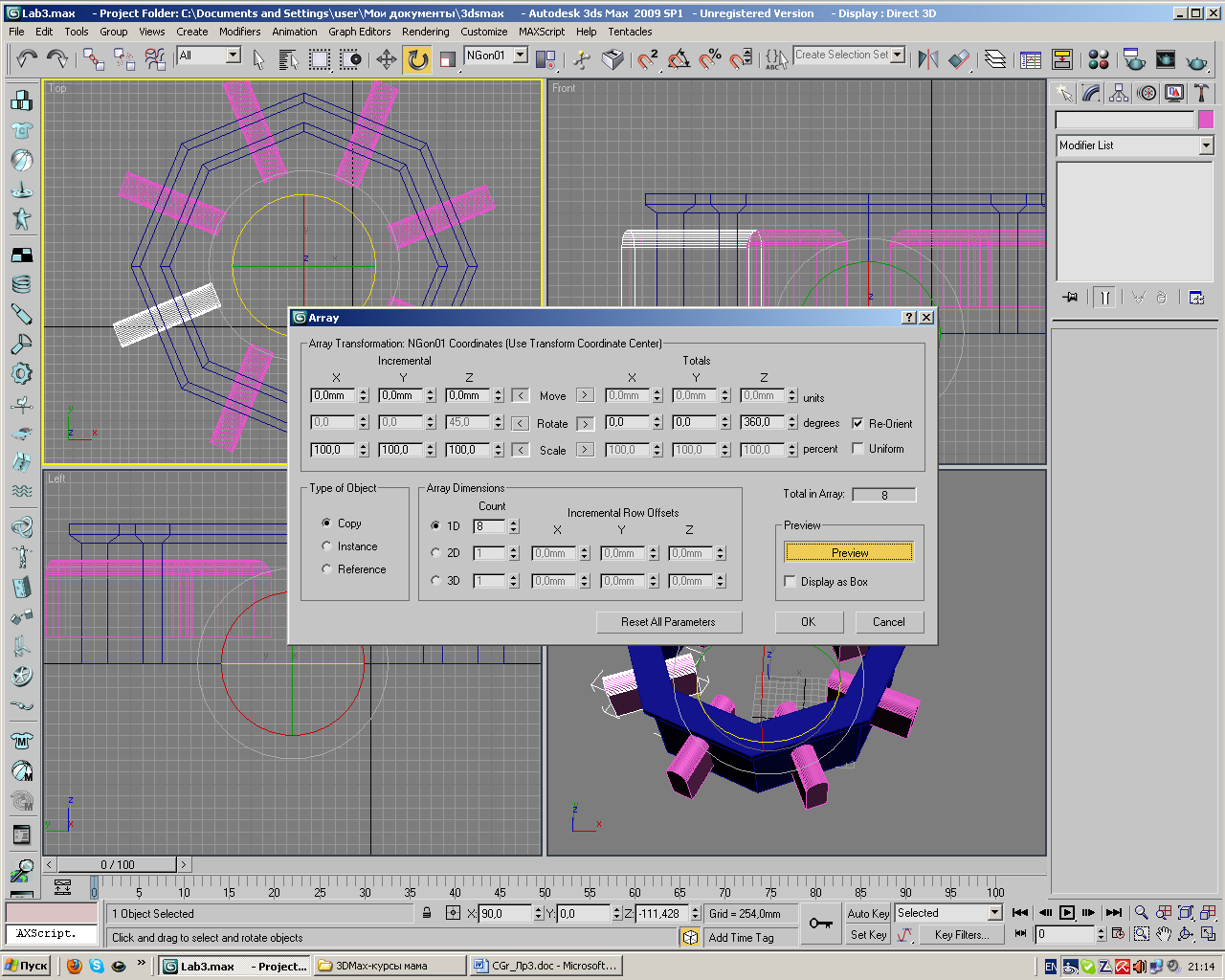Open the Create Selection Set dropdown

point(898,56)
